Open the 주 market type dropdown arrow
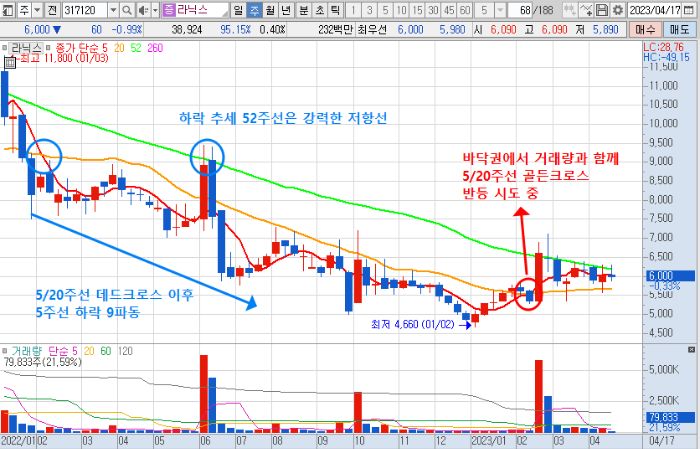Image resolution: width=700 pixels, height=449 pixels. (x=38, y=9)
